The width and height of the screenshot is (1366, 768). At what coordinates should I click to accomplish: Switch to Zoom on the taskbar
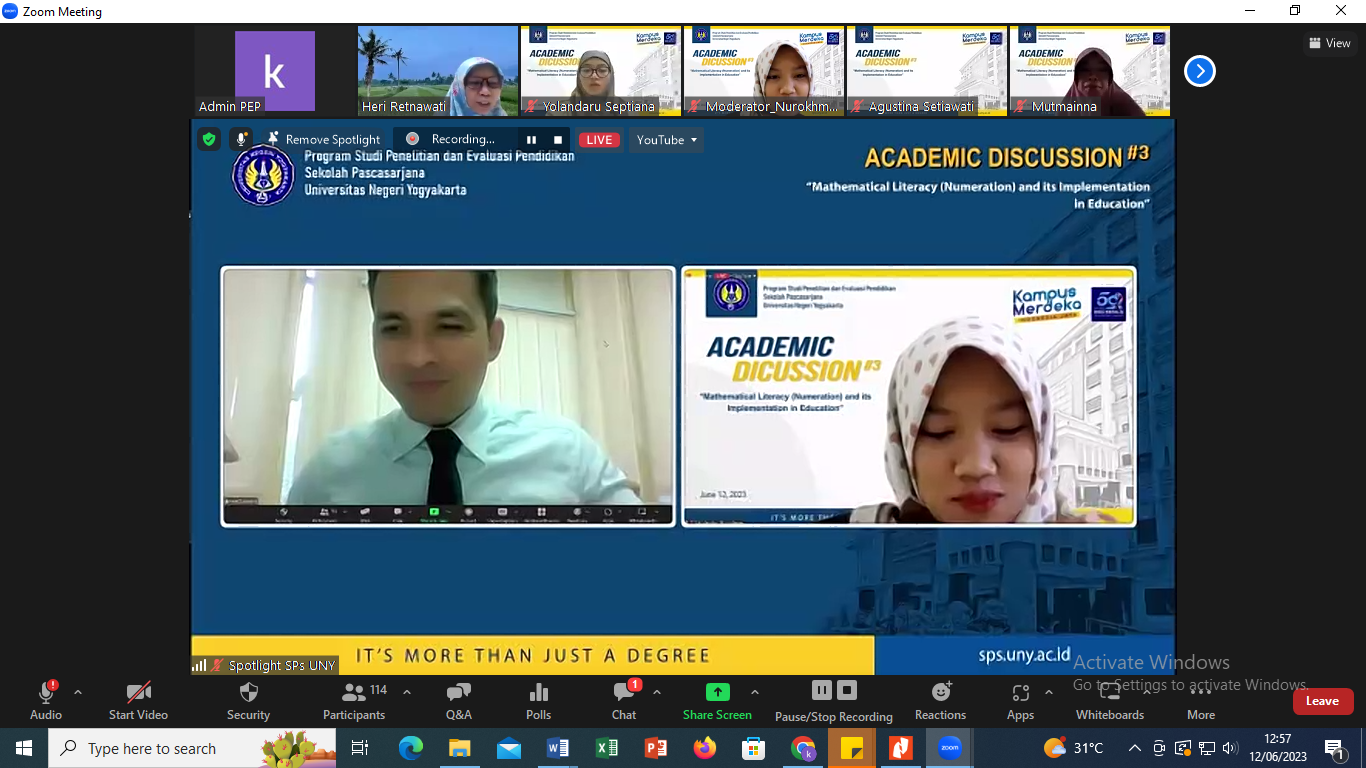(950, 748)
